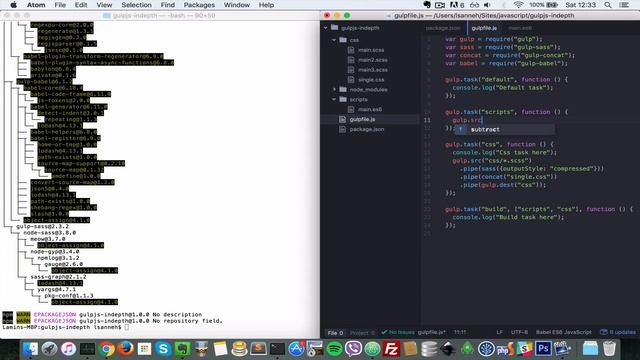The height and width of the screenshot is (360, 640).
Task: Launch Google Chrome from the Dock
Action: tap(107, 349)
